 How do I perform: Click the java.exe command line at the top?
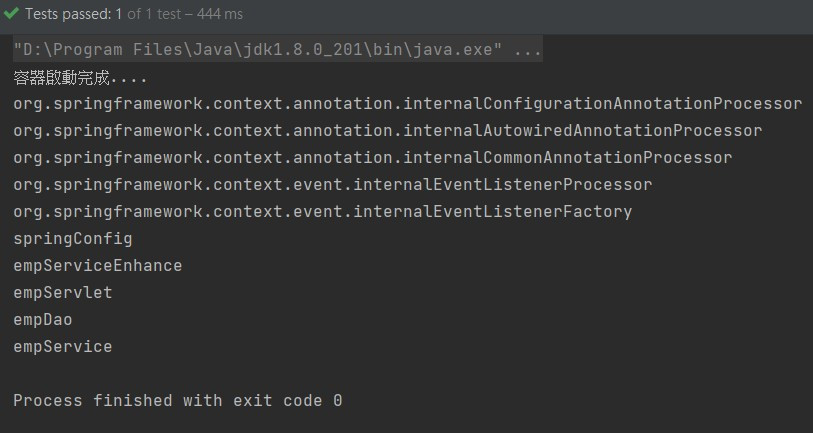pyautogui.click(x=277, y=50)
